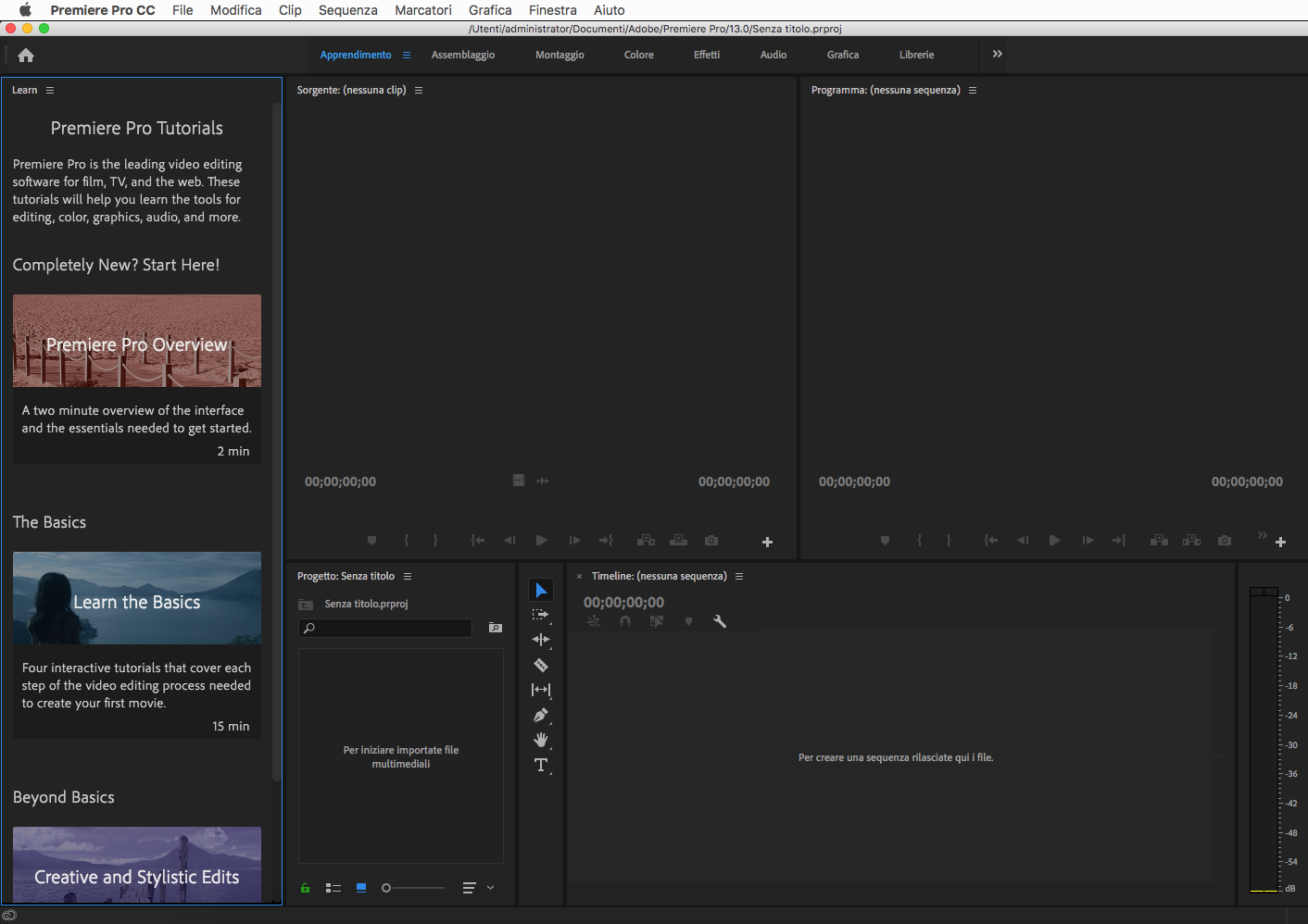Open Progetto panel menu
The height and width of the screenshot is (924, 1308).
point(408,576)
